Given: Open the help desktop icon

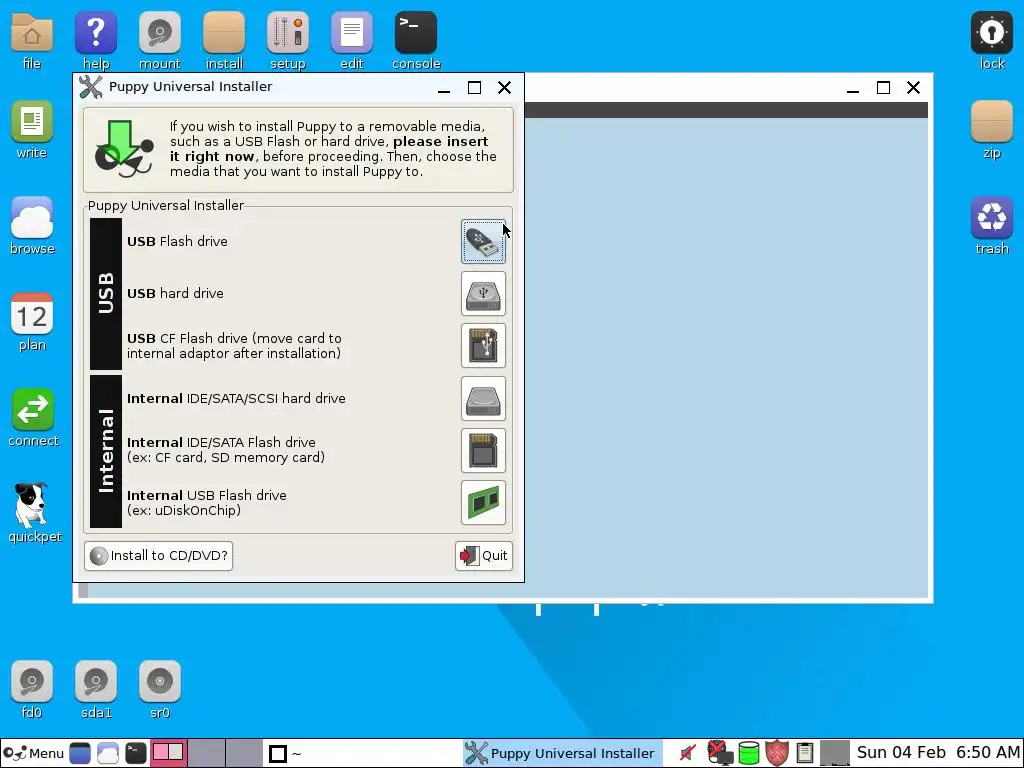Looking at the screenshot, I should tap(96, 40).
